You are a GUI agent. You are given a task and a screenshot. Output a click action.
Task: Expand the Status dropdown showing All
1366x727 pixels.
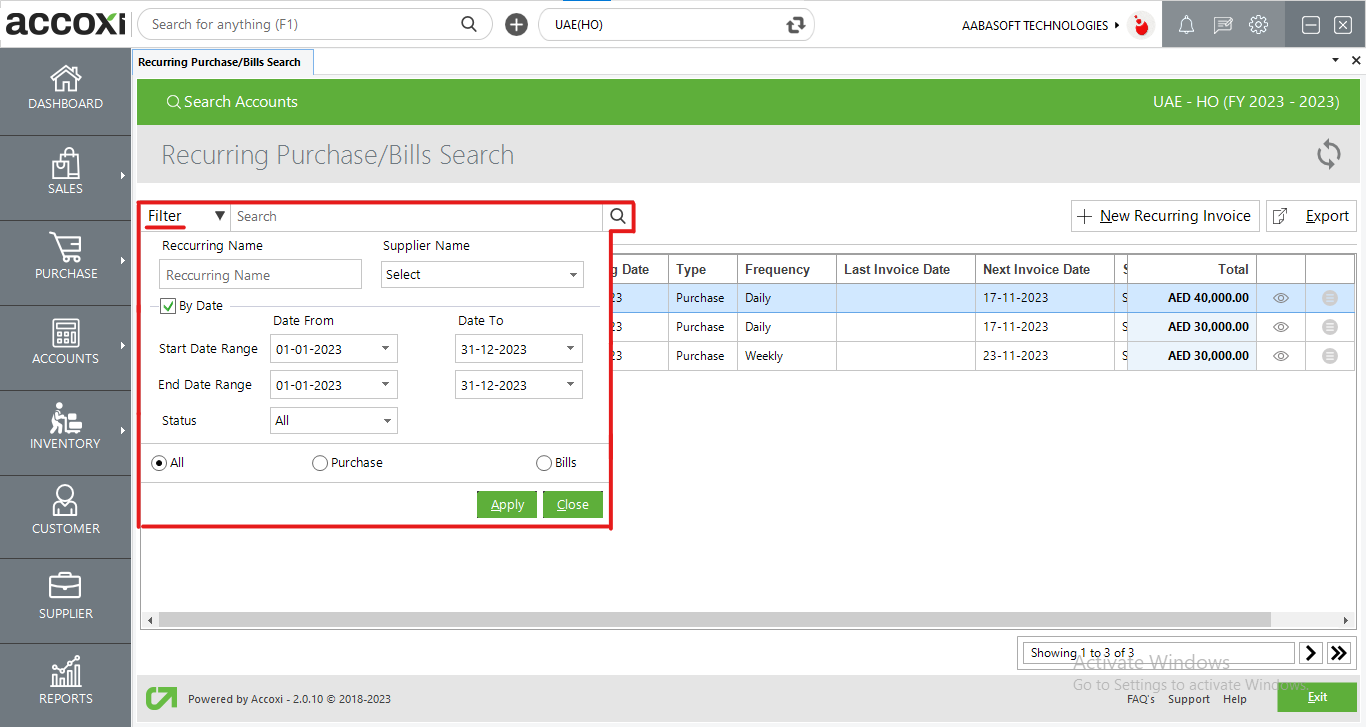tap(333, 420)
